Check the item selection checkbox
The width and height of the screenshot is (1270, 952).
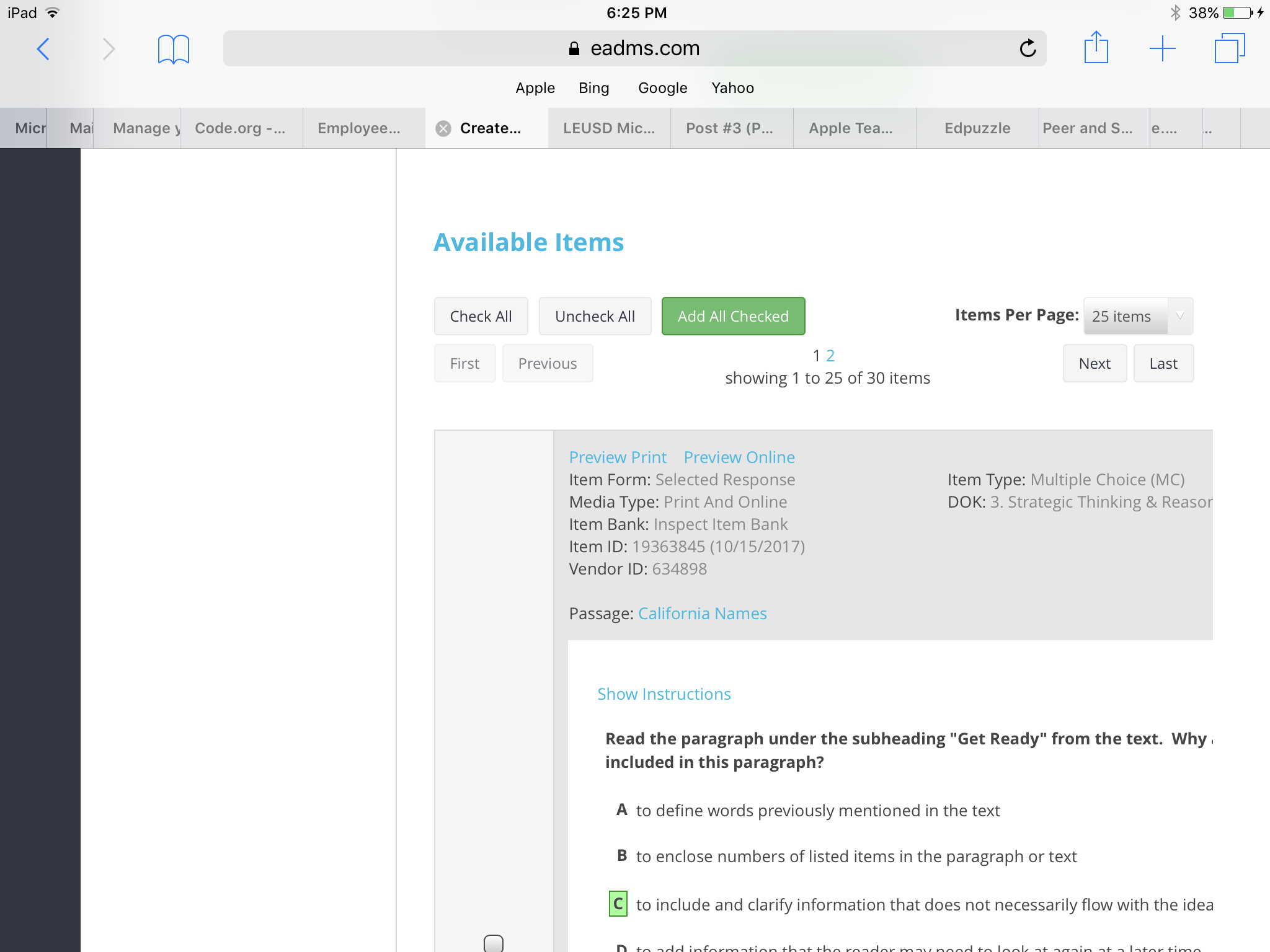(x=494, y=943)
